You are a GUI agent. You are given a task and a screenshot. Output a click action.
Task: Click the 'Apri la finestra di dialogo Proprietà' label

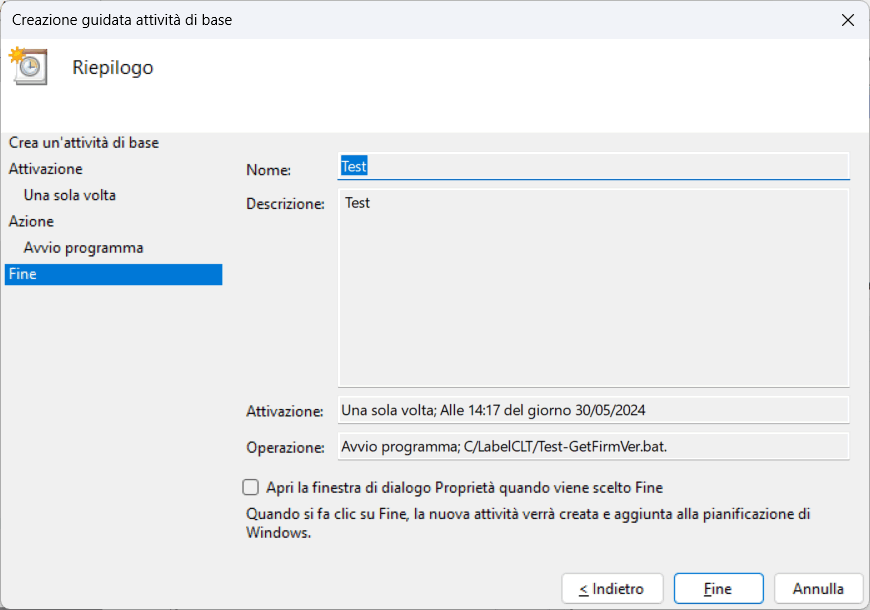464,488
